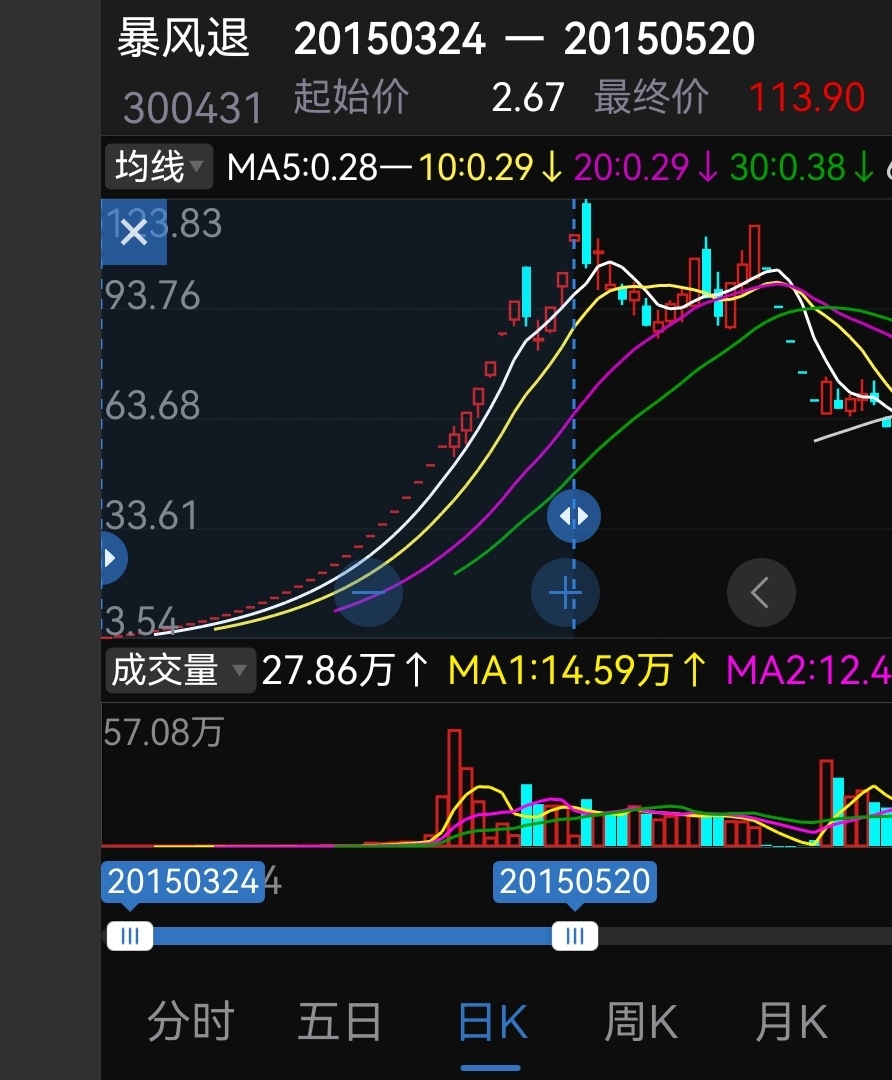Tap the stock code 300431
Screen dimensions: 892x1080
(194, 108)
